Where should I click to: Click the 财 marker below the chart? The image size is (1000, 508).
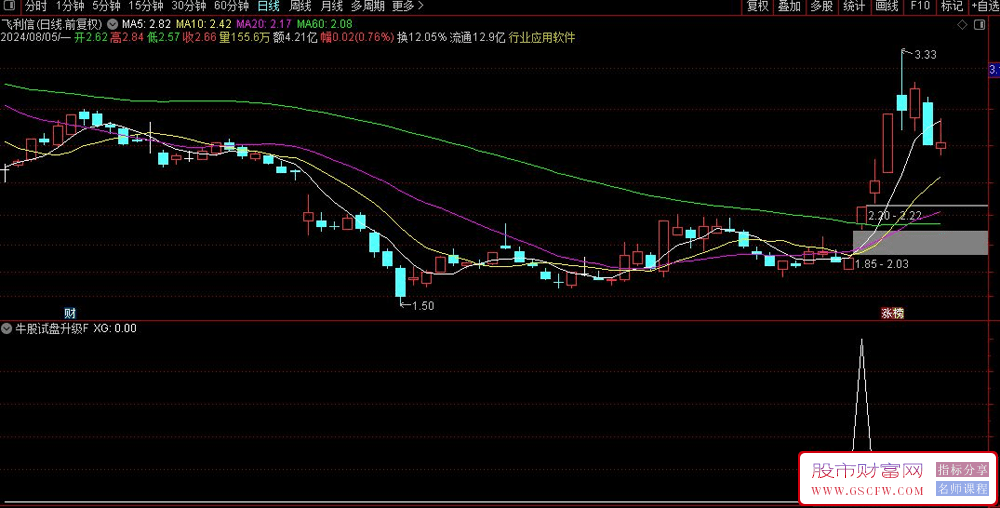coord(70,313)
